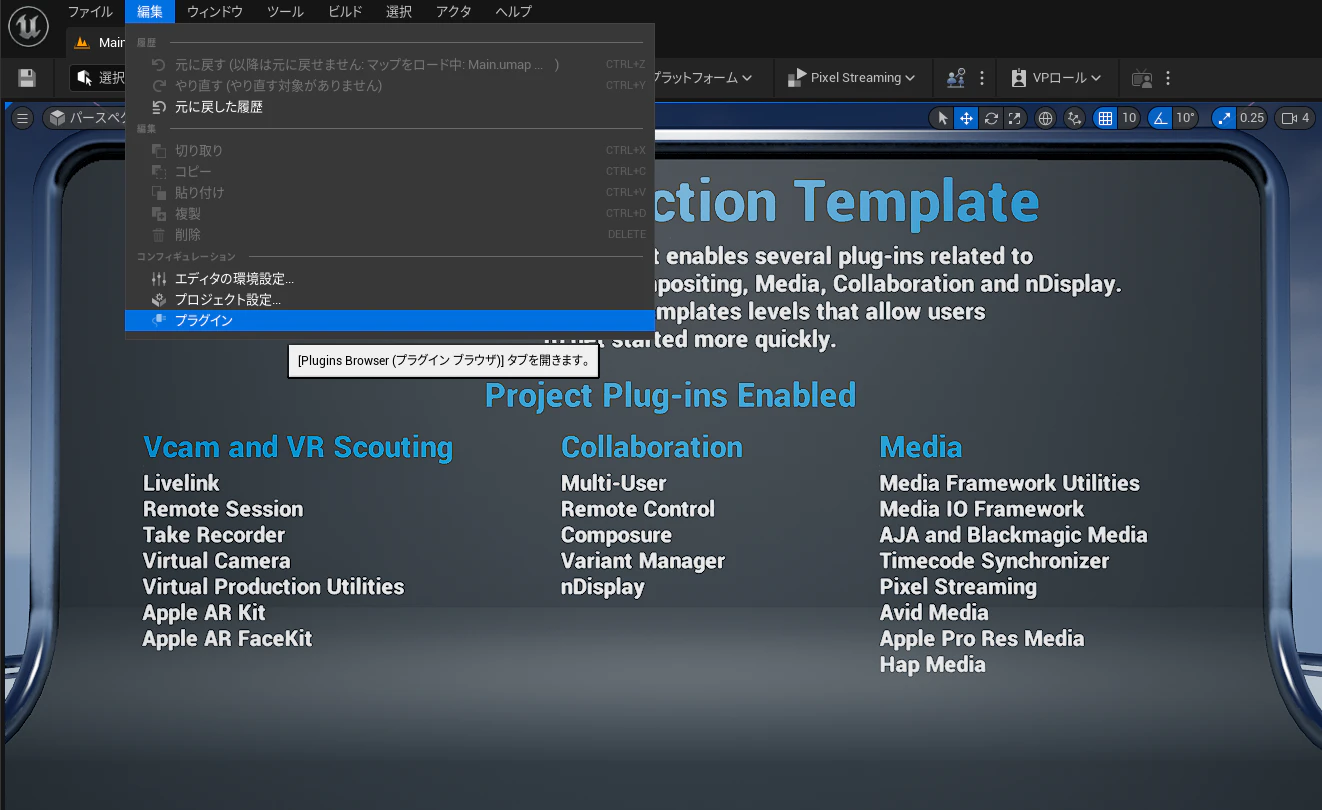Open the ツール menu
The width and height of the screenshot is (1322, 810).
[x=285, y=12]
